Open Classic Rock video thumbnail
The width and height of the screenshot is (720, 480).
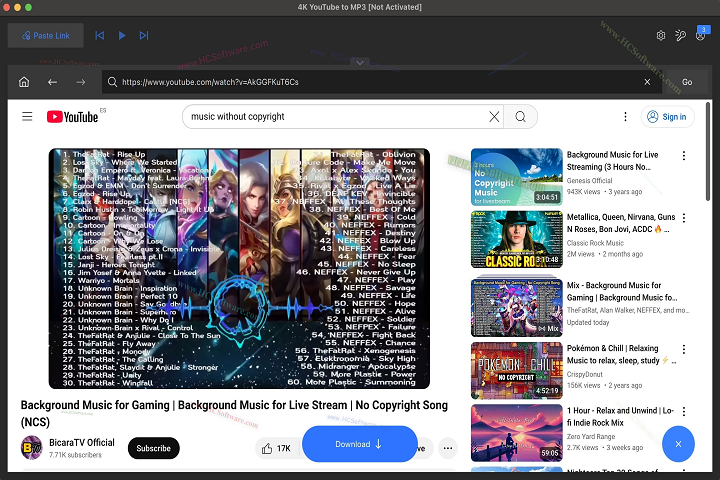pos(517,239)
